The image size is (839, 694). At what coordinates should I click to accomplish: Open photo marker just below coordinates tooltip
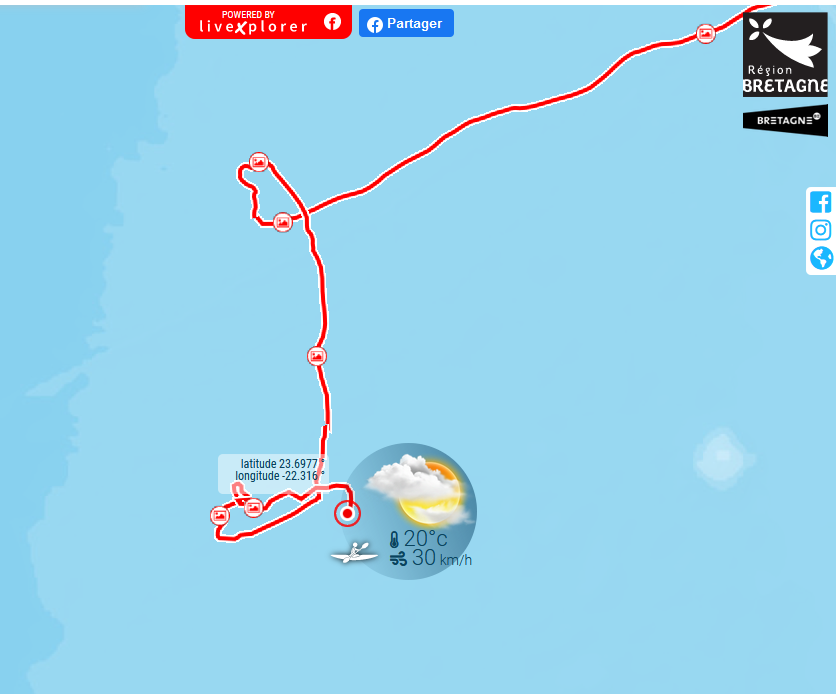click(254, 507)
